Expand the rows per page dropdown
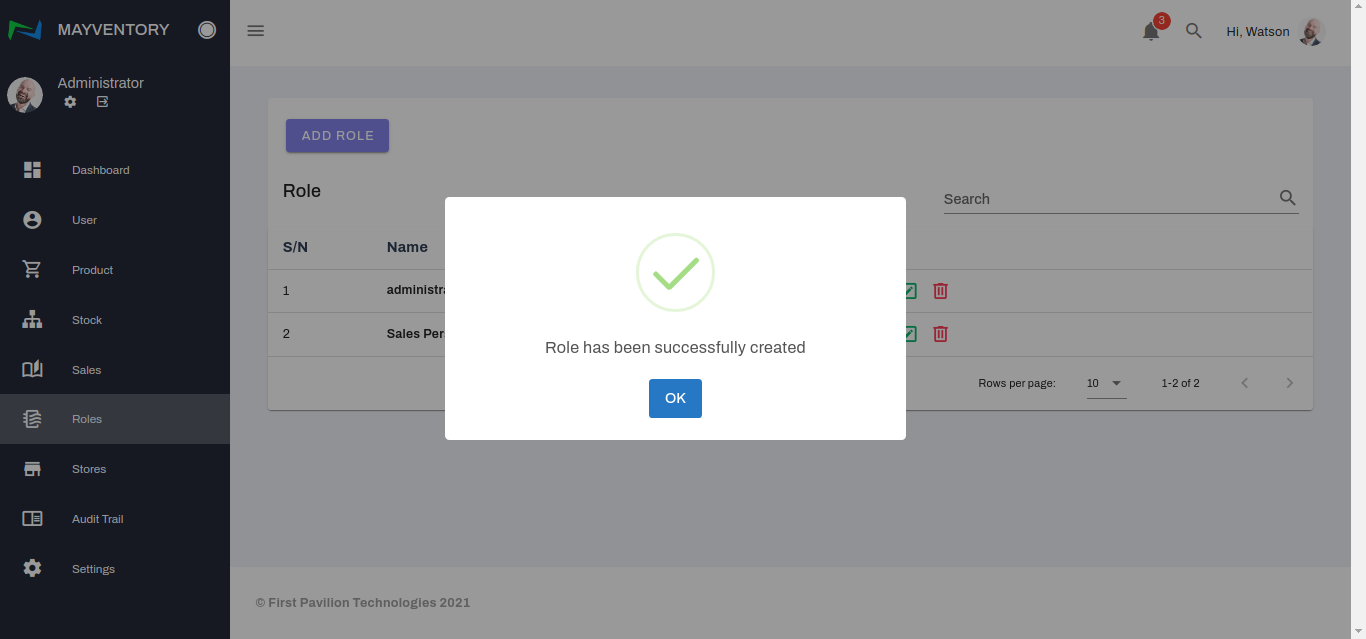The height and width of the screenshot is (639, 1366). coord(1106,383)
